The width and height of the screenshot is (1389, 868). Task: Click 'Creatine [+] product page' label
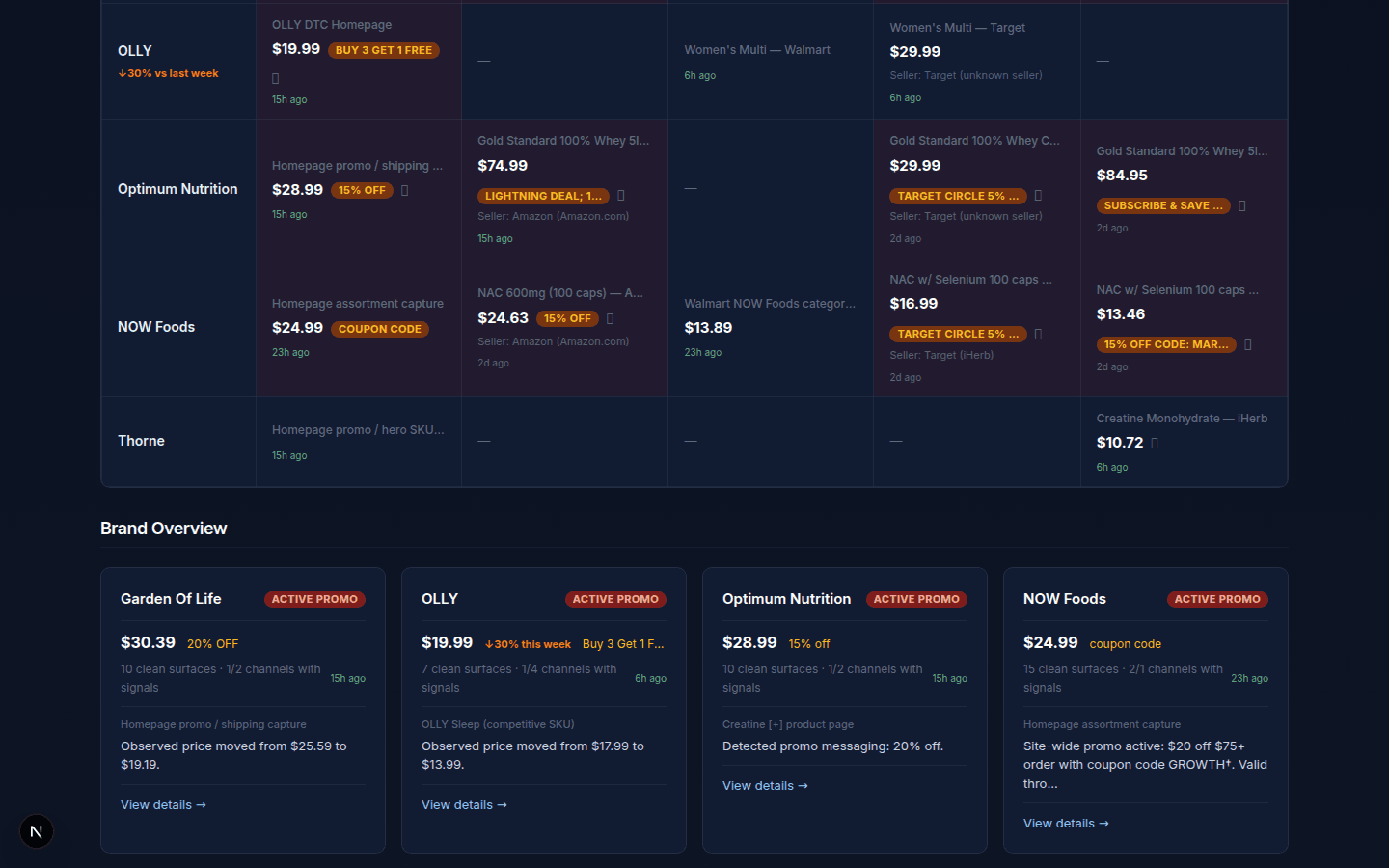click(x=788, y=724)
